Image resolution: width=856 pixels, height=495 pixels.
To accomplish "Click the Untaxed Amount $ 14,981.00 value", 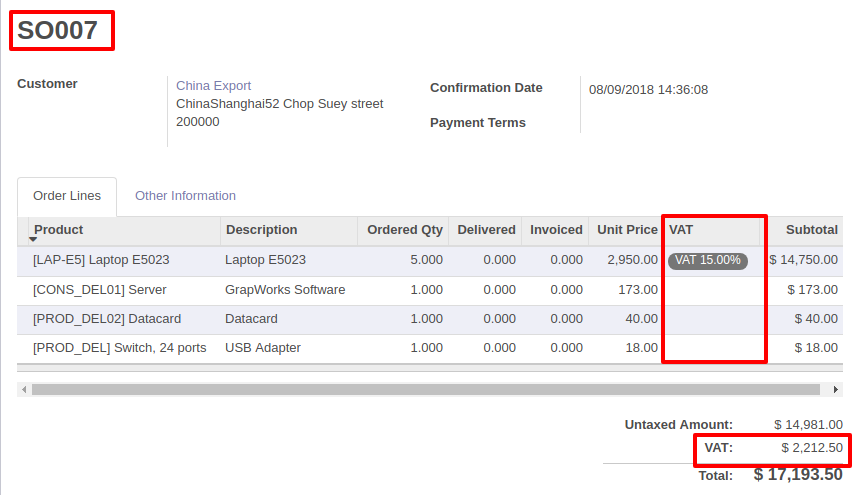I will [809, 425].
